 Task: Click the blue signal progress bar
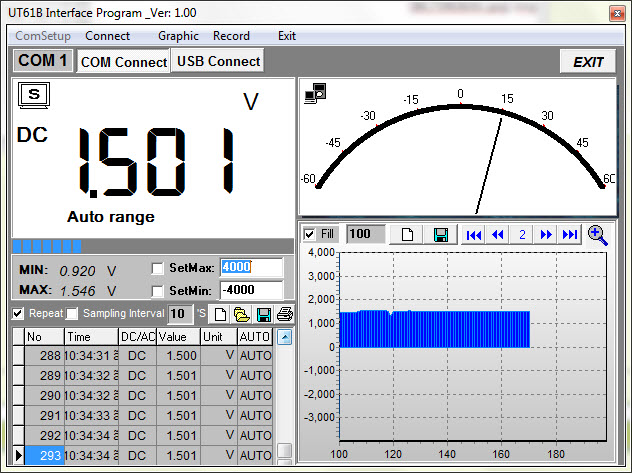coord(47,246)
